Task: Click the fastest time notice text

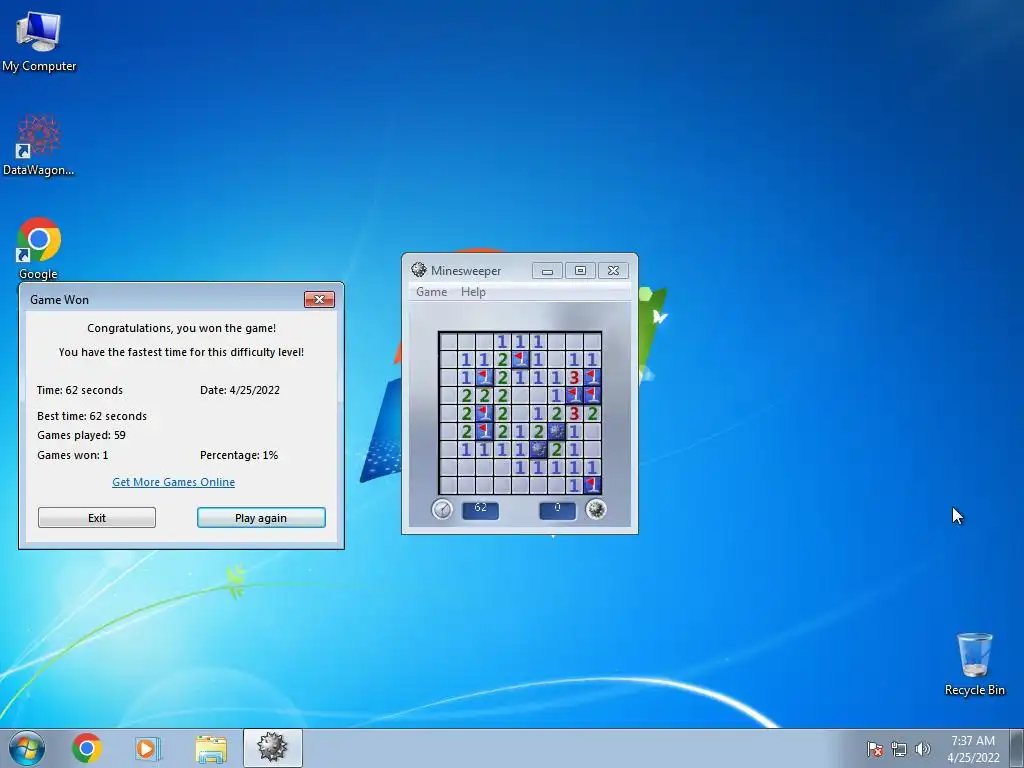Action: 182,352
